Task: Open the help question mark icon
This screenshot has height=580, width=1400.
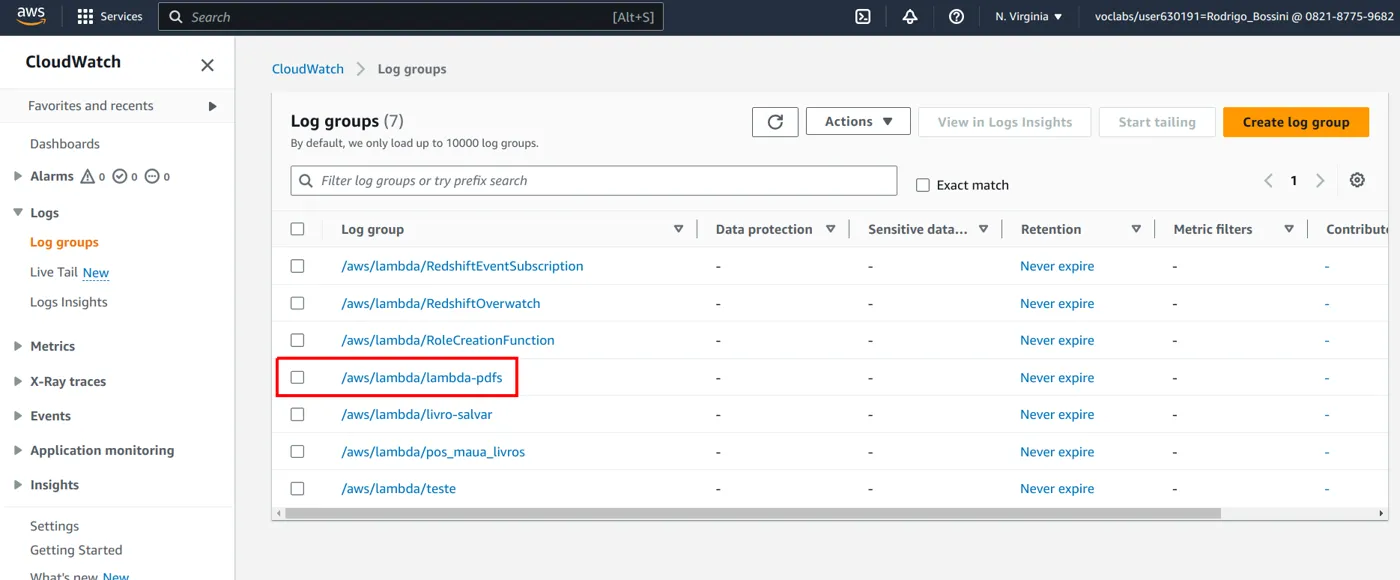Action: pyautogui.click(x=956, y=17)
